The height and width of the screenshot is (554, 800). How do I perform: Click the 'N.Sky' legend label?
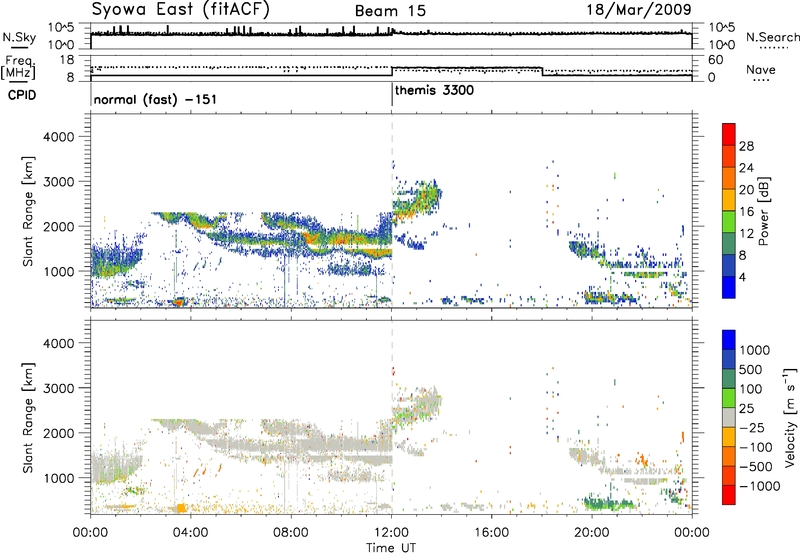(19, 37)
